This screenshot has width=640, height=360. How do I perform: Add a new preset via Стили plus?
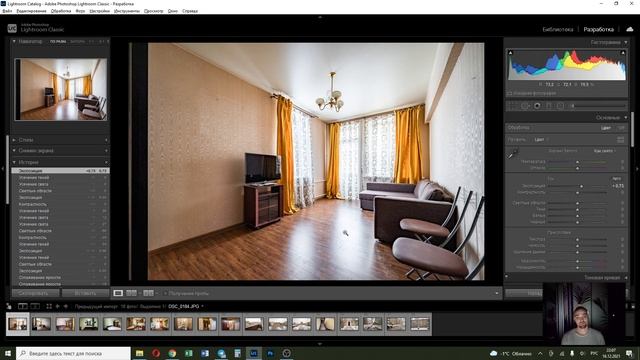tap(106, 140)
